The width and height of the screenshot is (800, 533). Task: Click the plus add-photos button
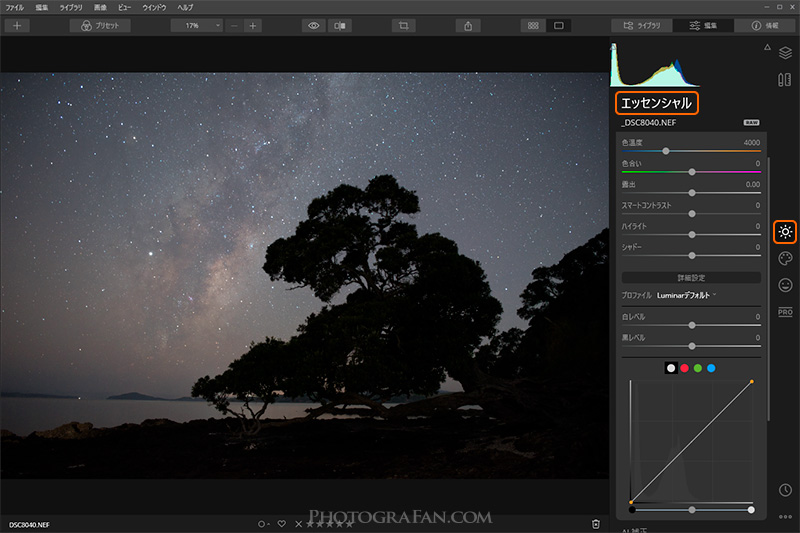point(17,26)
